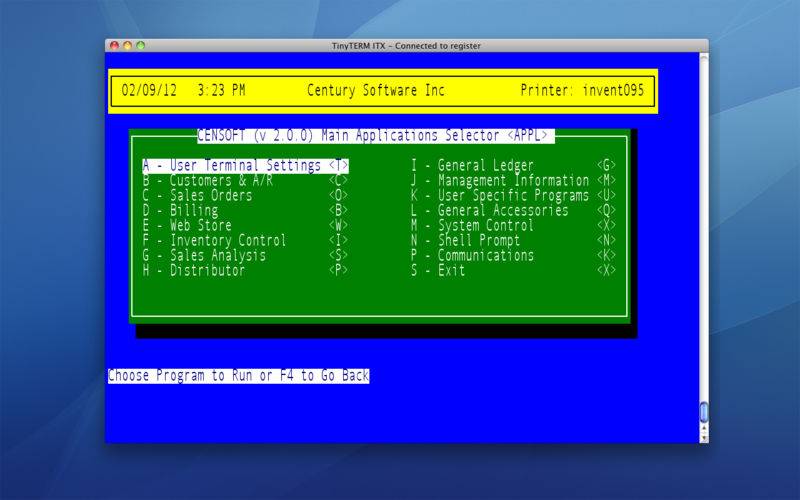Open General Accessories menu item
The width and height of the screenshot is (800, 500).
click(513, 210)
